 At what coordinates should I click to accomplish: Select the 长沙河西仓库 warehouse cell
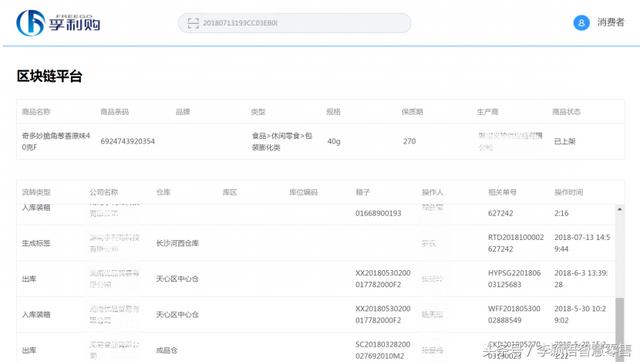pyautogui.click(x=177, y=243)
